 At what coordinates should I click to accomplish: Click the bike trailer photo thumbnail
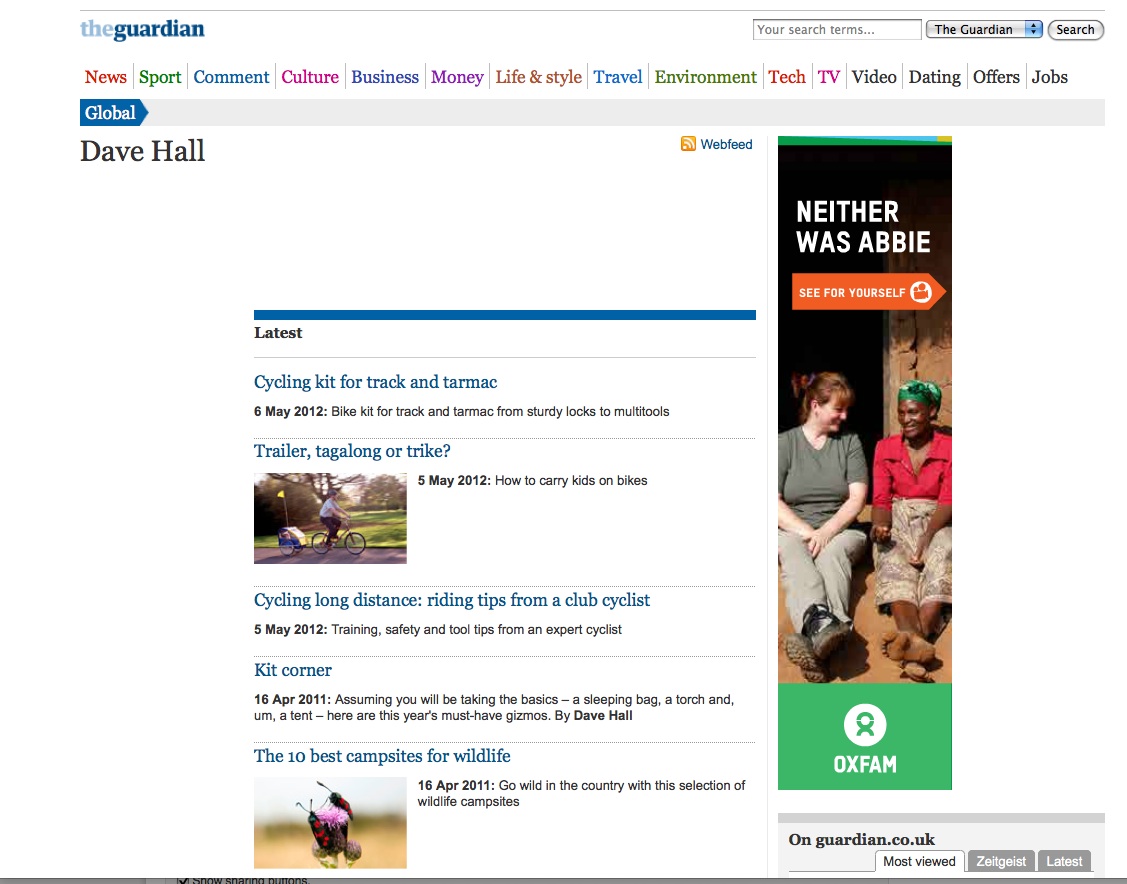[x=330, y=518]
